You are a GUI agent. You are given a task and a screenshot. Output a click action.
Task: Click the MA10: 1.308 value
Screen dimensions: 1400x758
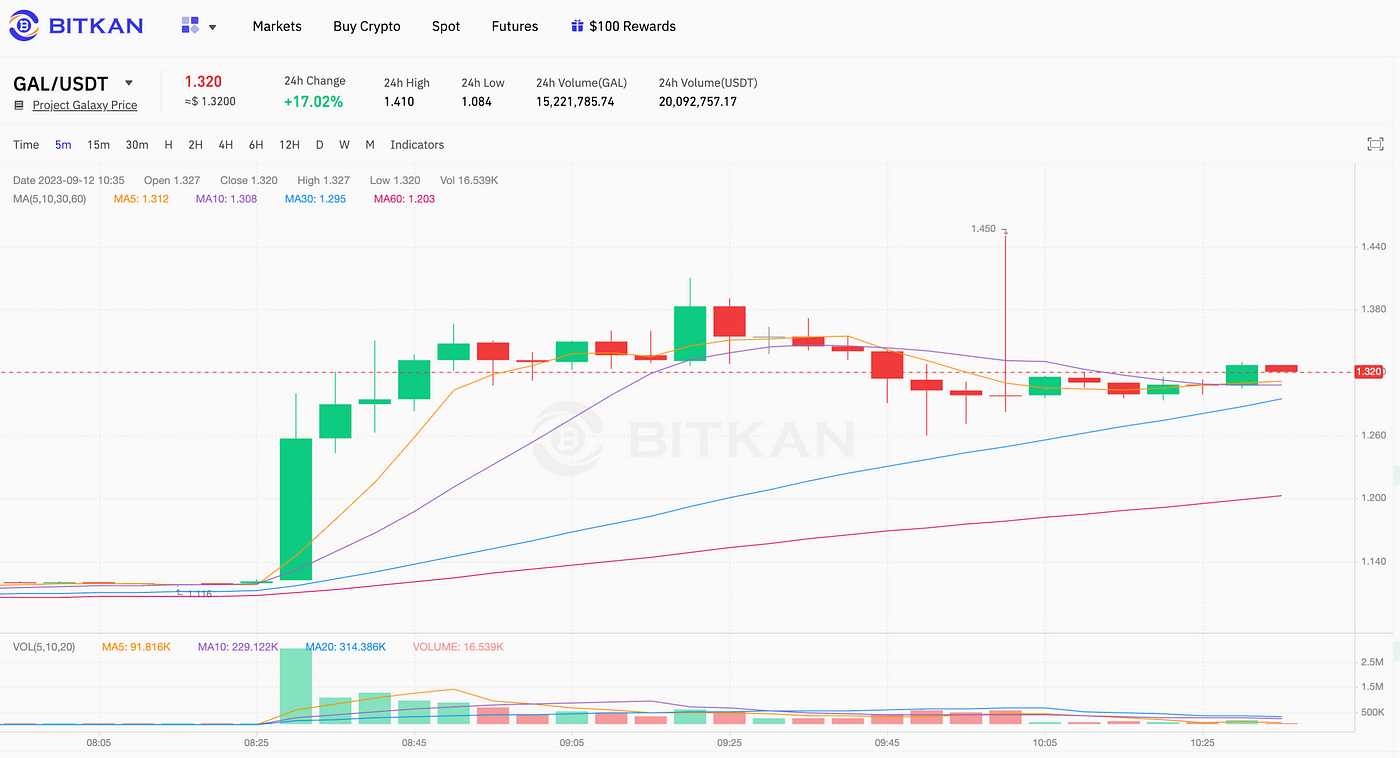pyautogui.click(x=226, y=199)
